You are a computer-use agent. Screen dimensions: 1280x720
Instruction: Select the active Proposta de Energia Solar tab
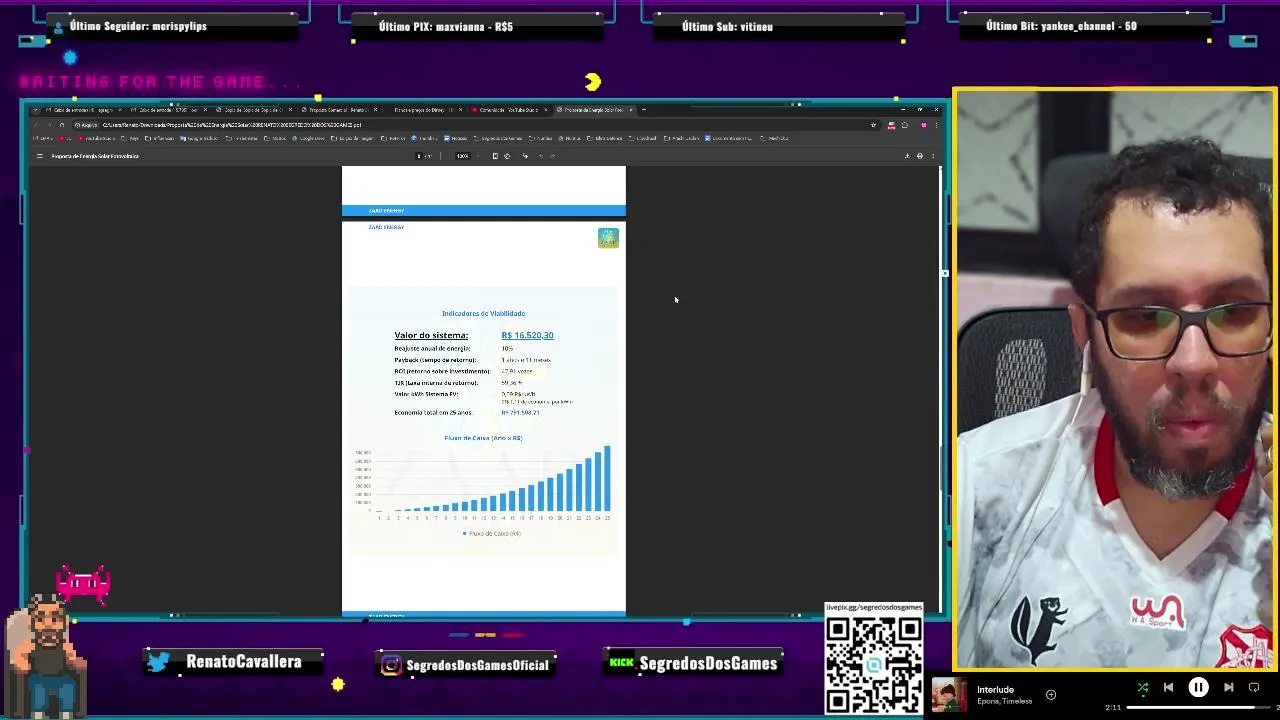point(595,110)
